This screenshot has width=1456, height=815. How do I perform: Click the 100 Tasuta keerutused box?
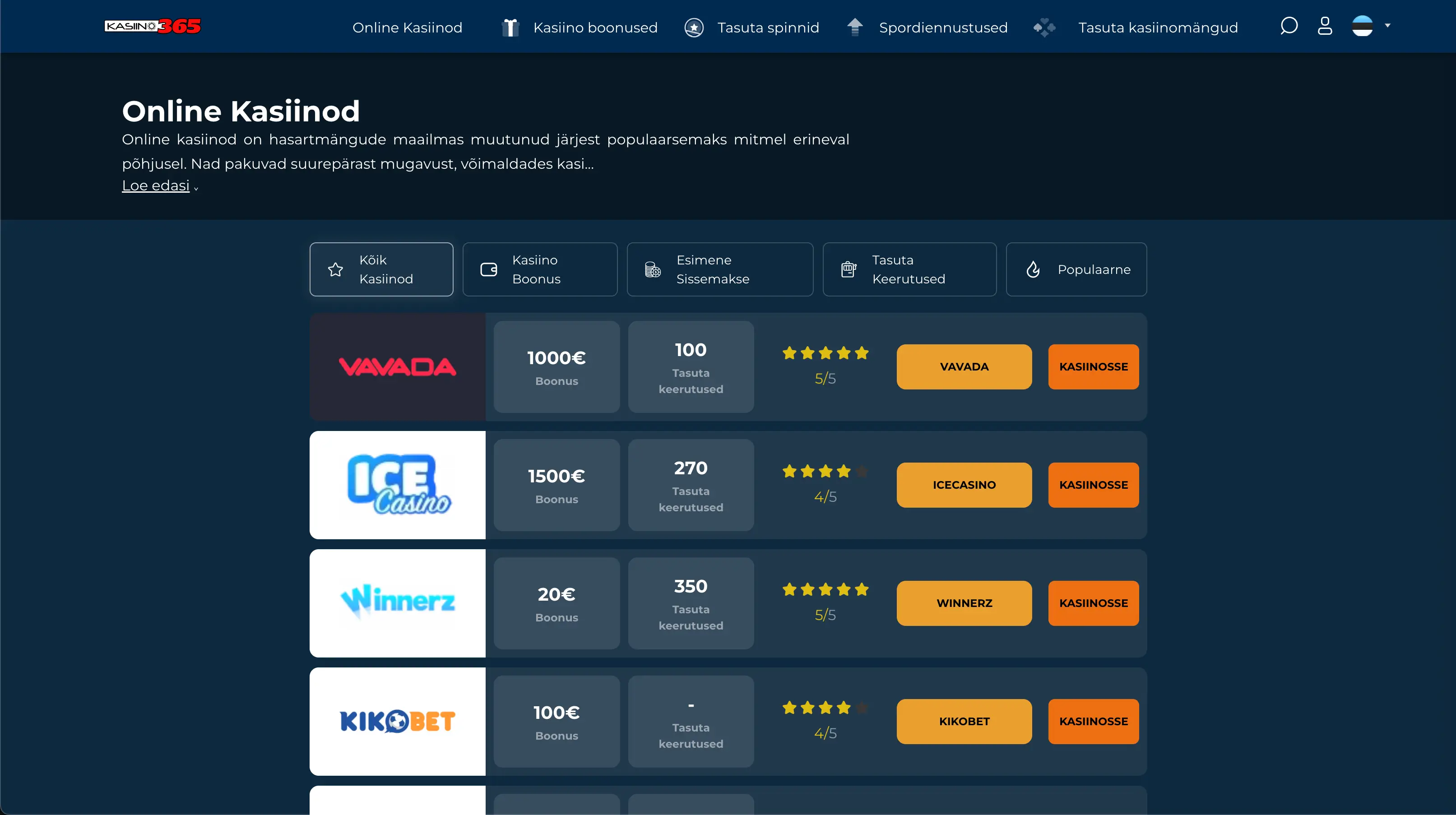691,367
